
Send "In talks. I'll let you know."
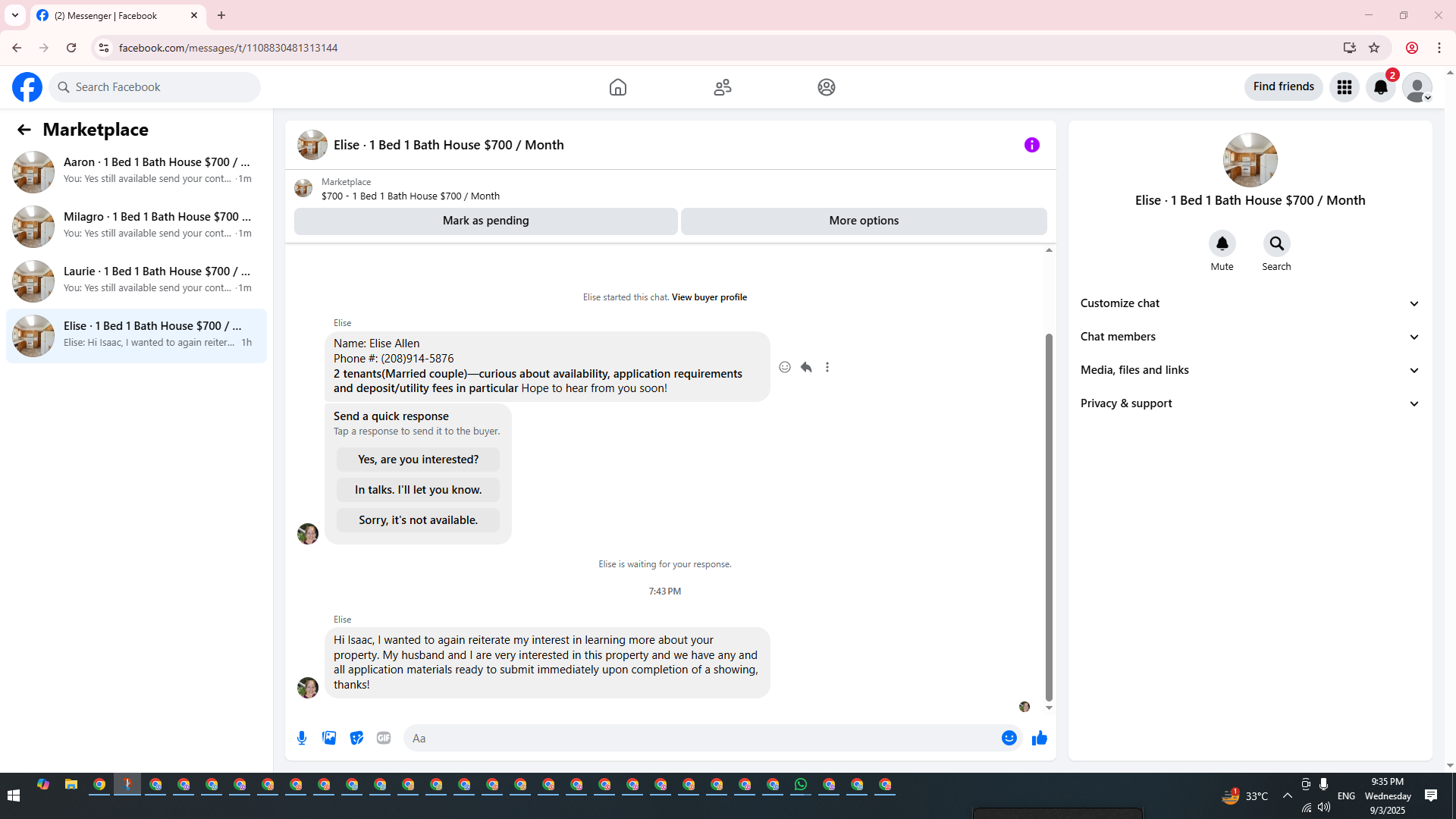[418, 490]
